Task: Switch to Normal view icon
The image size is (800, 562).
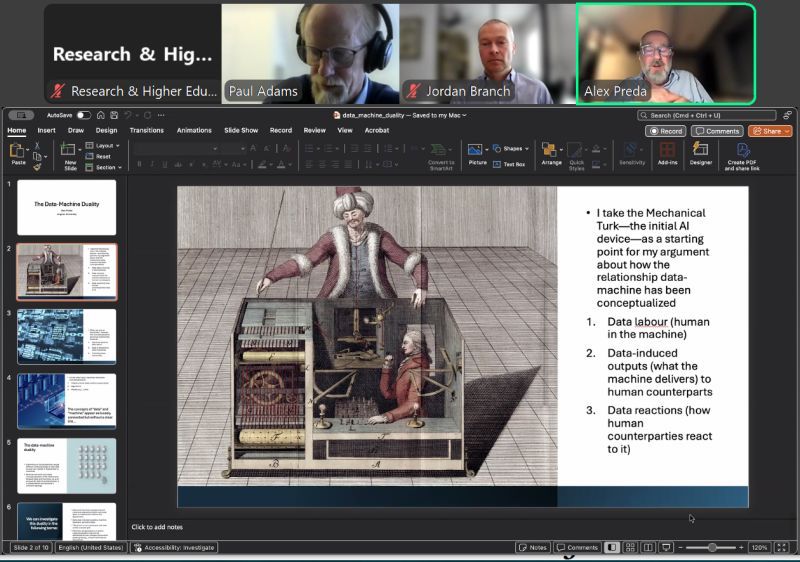Action: point(611,548)
